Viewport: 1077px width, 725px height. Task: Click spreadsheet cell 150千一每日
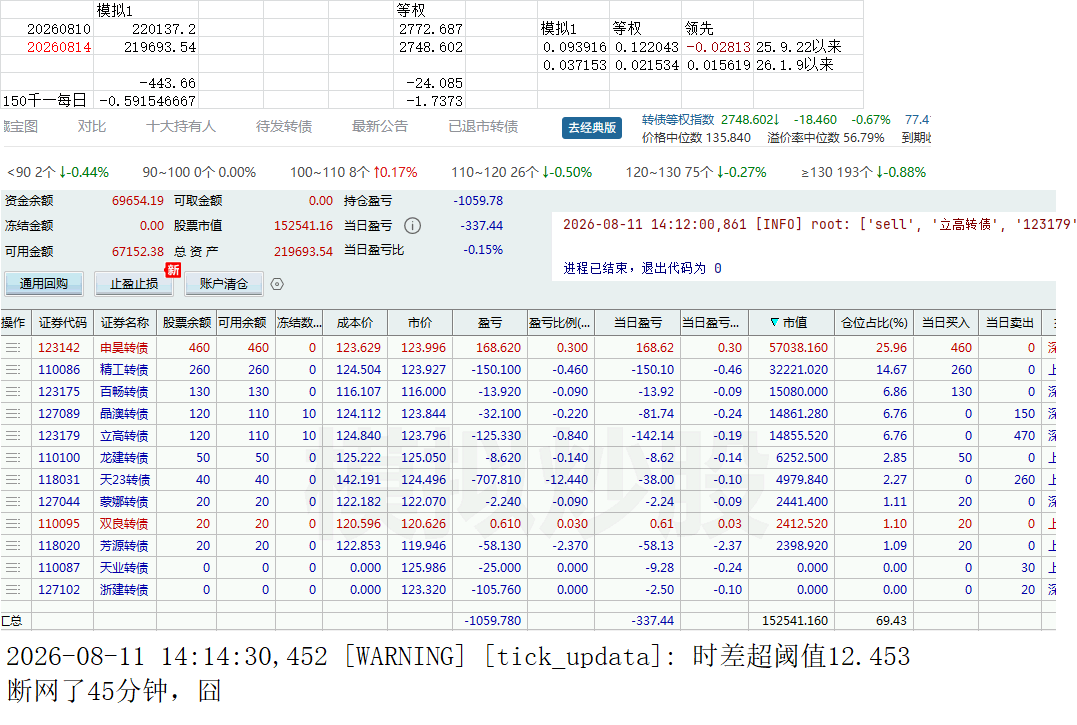[45, 101]
